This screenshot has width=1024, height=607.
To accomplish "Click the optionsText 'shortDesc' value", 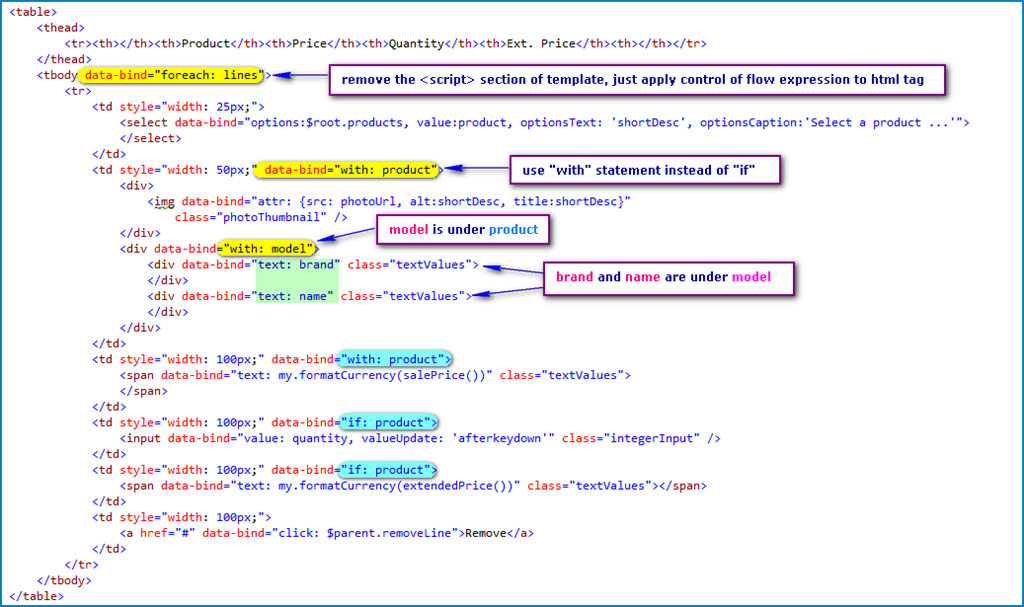I will point(648,122).
